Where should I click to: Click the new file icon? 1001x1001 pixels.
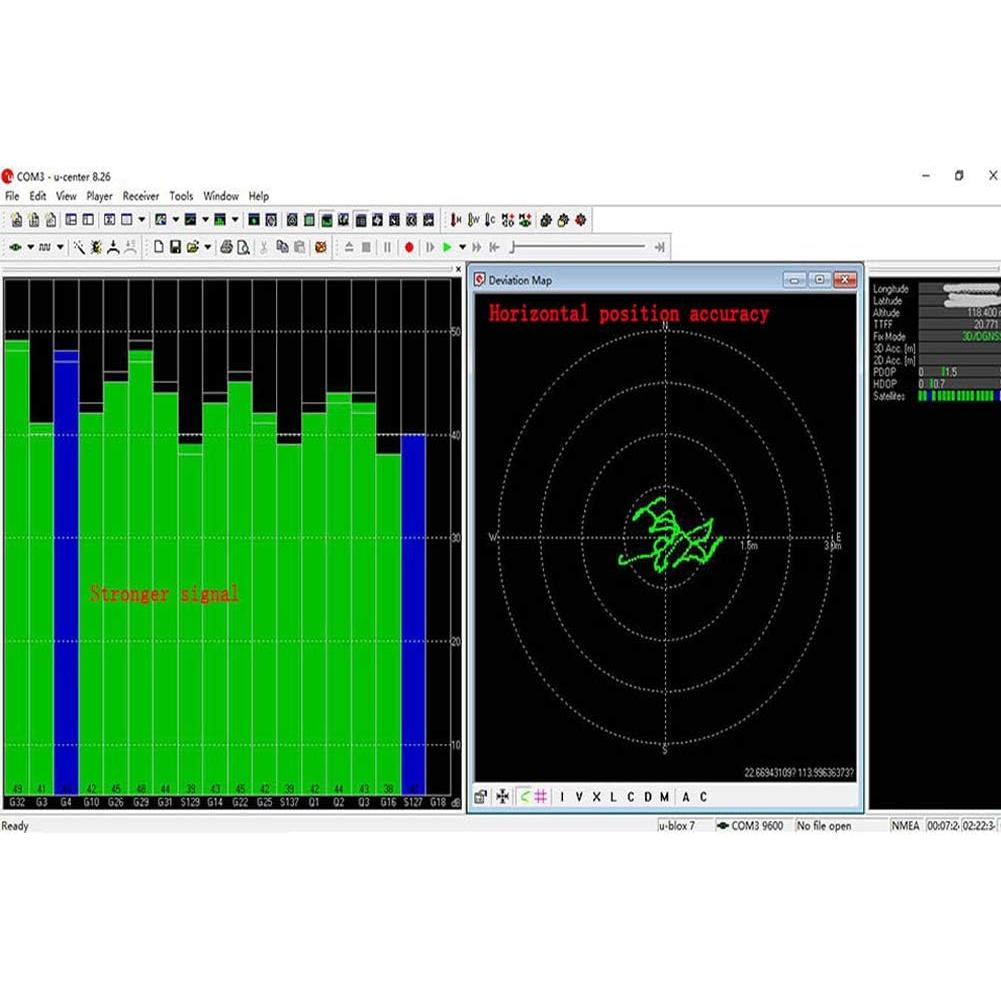[x=159, y=247]
